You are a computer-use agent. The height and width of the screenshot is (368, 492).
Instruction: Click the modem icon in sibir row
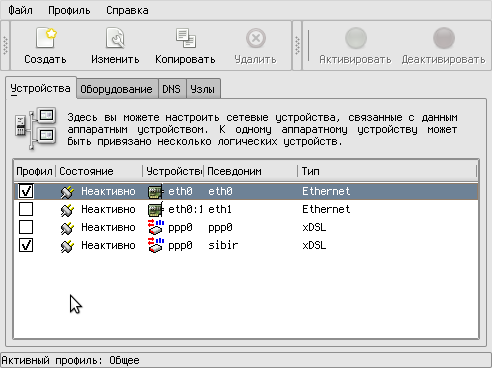[x=156, y=245]
